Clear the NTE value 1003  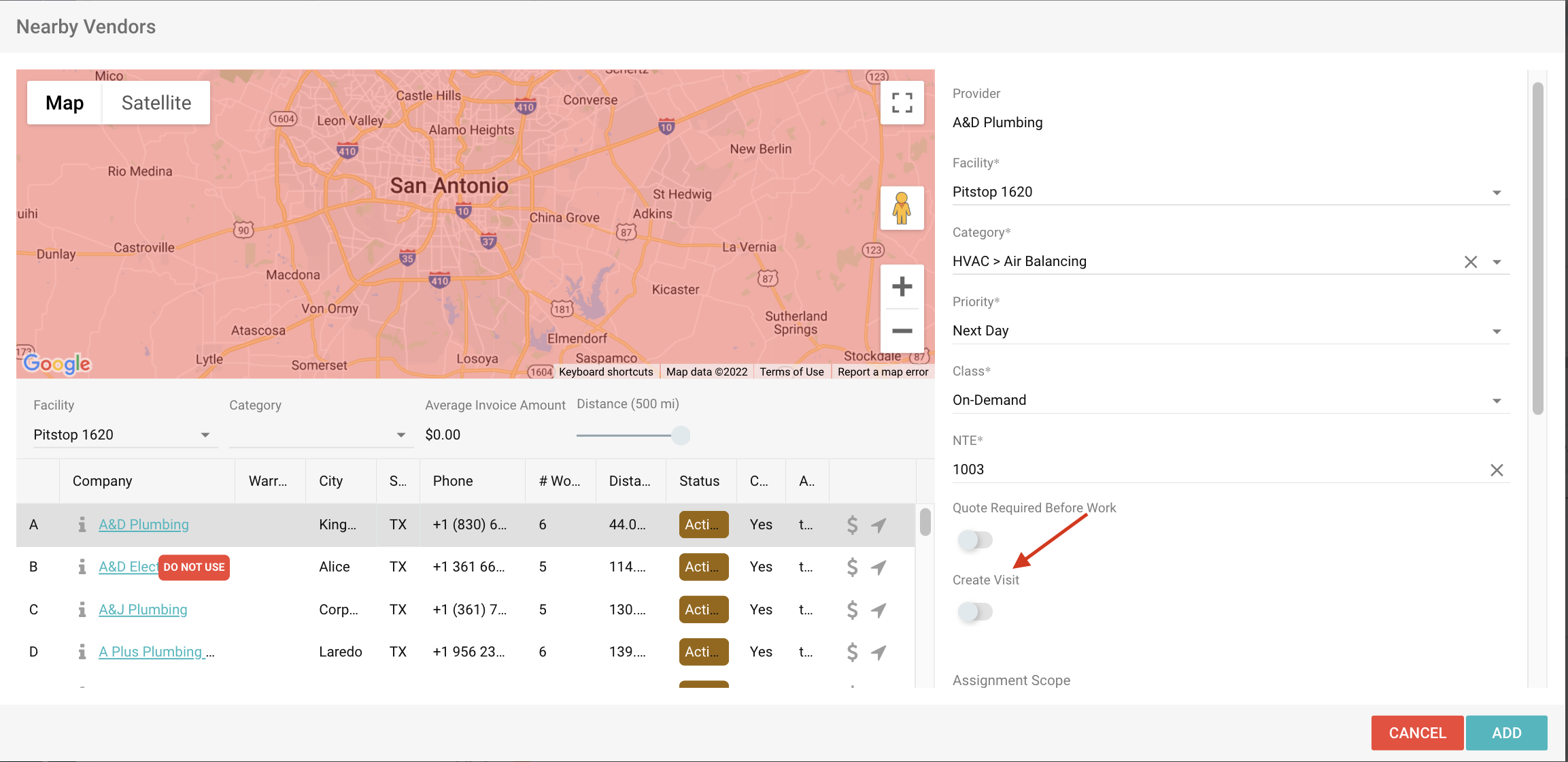[x=1497, y=470]
